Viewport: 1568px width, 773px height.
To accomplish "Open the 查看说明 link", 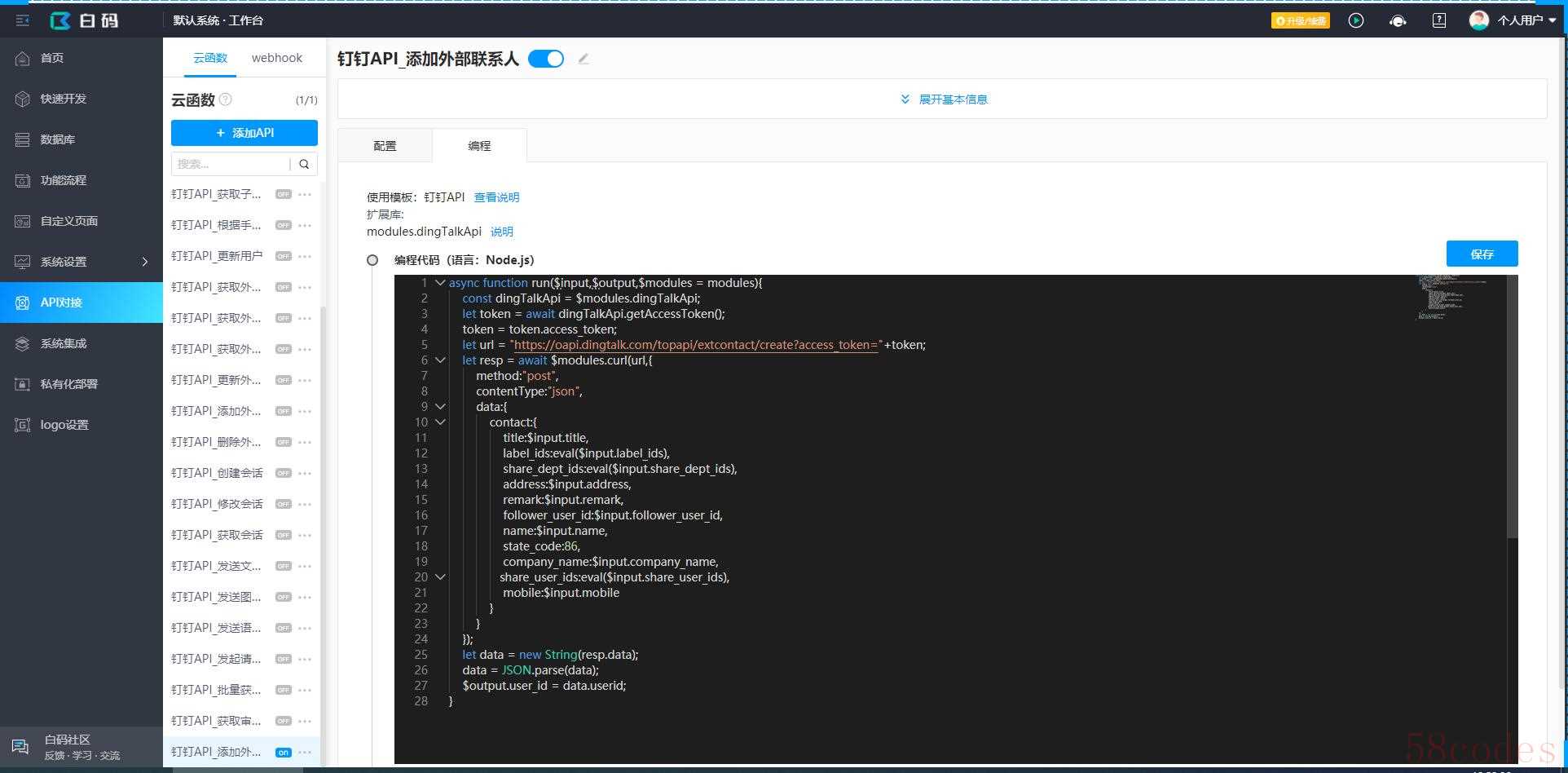I will [x=496, y=197].
